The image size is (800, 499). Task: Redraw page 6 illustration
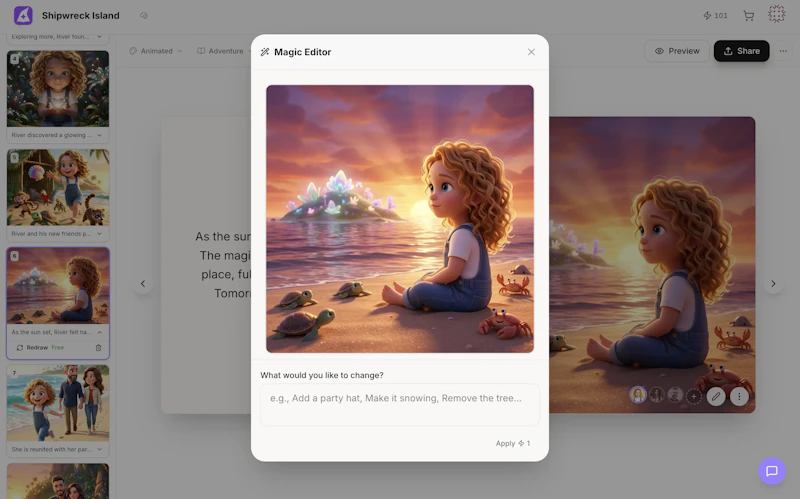(x=33, y=347)
